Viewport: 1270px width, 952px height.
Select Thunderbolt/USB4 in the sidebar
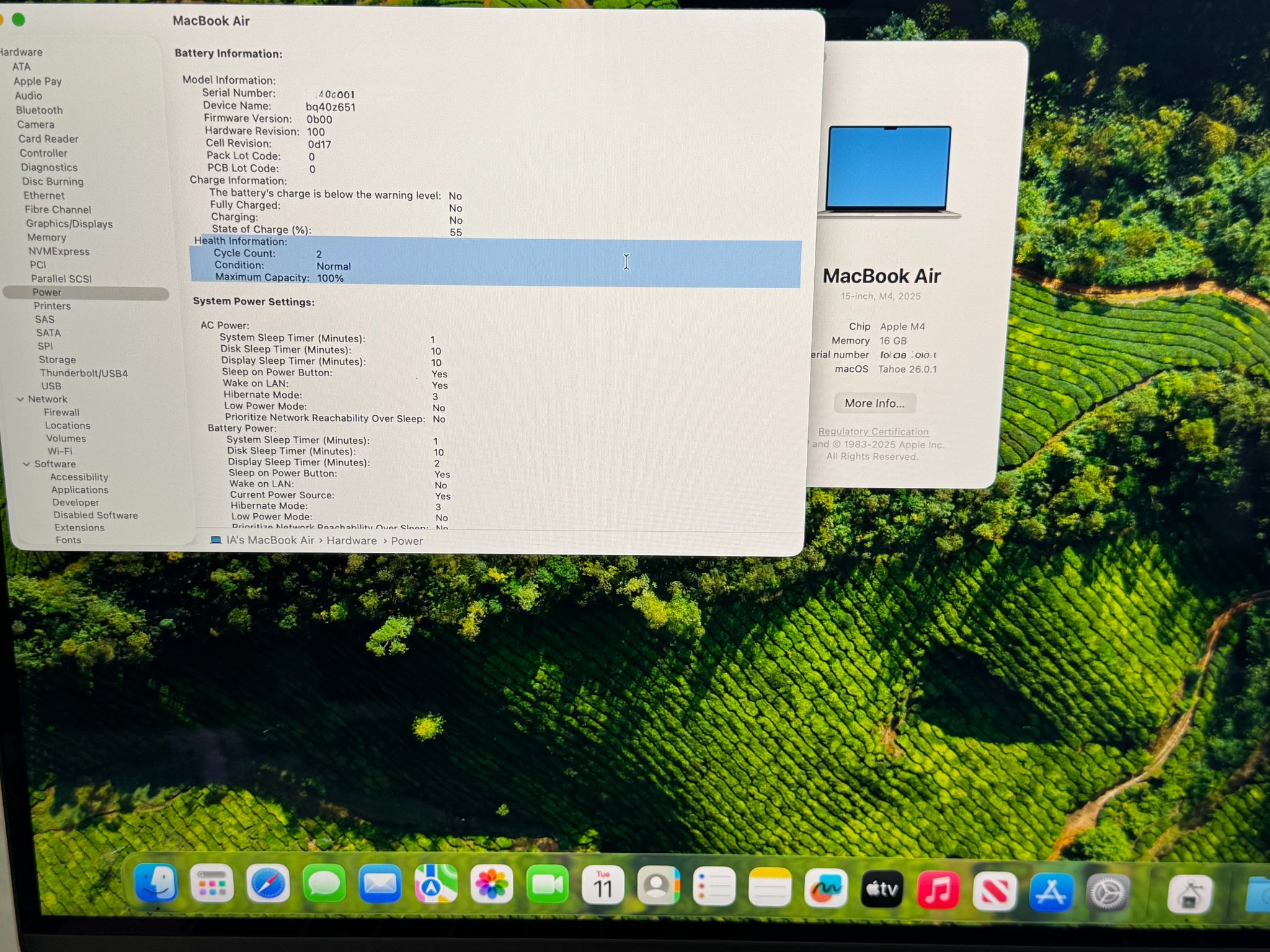point(84,373)
